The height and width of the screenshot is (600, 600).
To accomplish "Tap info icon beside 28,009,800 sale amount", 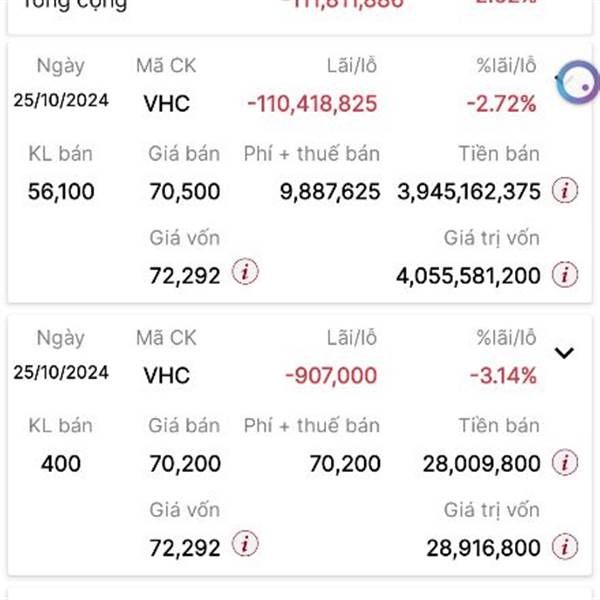I will click(x=566, y=463).
